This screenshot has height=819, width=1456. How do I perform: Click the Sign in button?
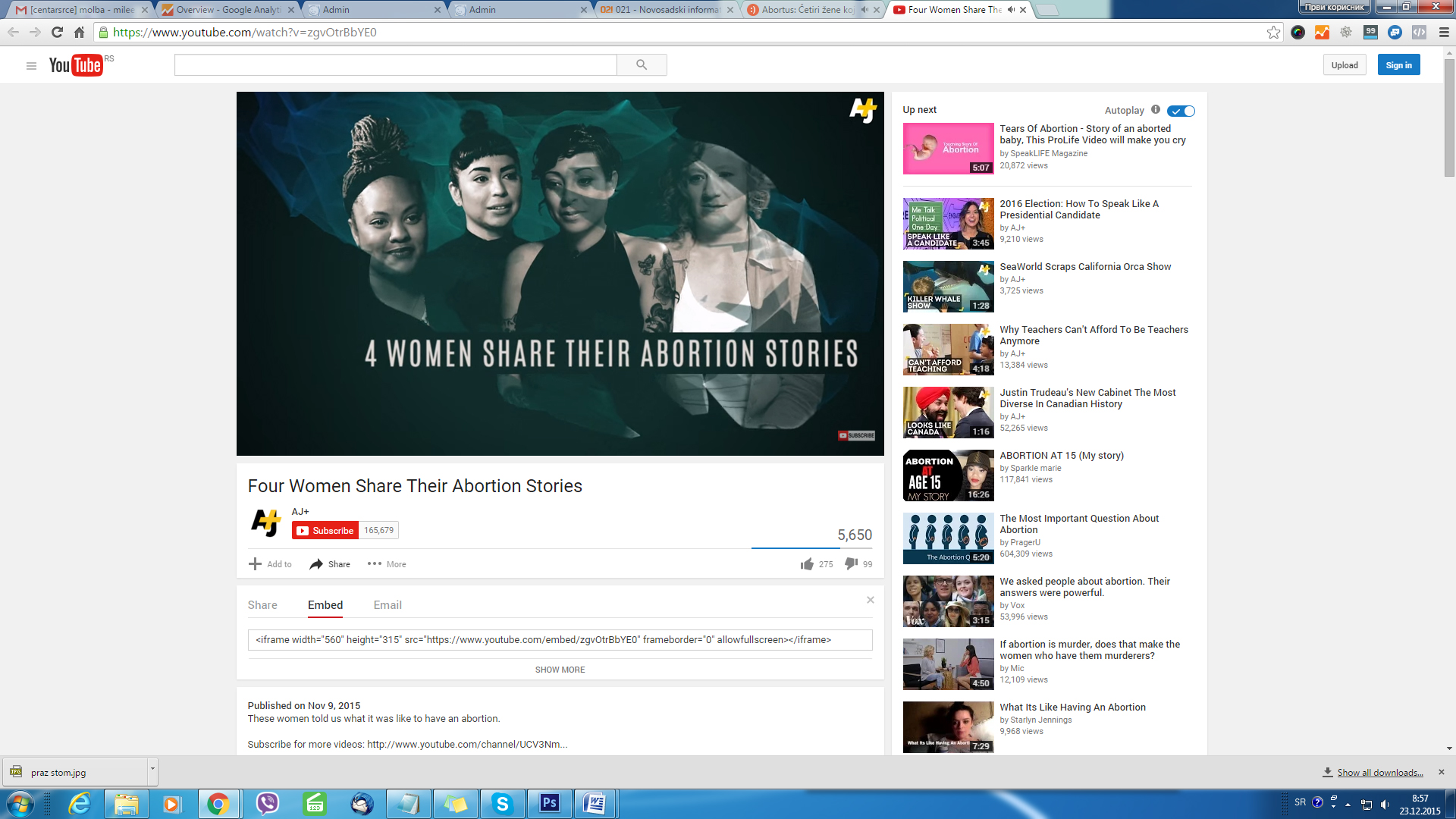pos(1398,65)
